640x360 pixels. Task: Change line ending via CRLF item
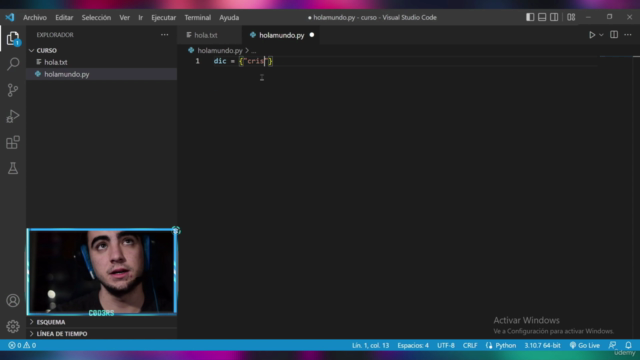470,345
